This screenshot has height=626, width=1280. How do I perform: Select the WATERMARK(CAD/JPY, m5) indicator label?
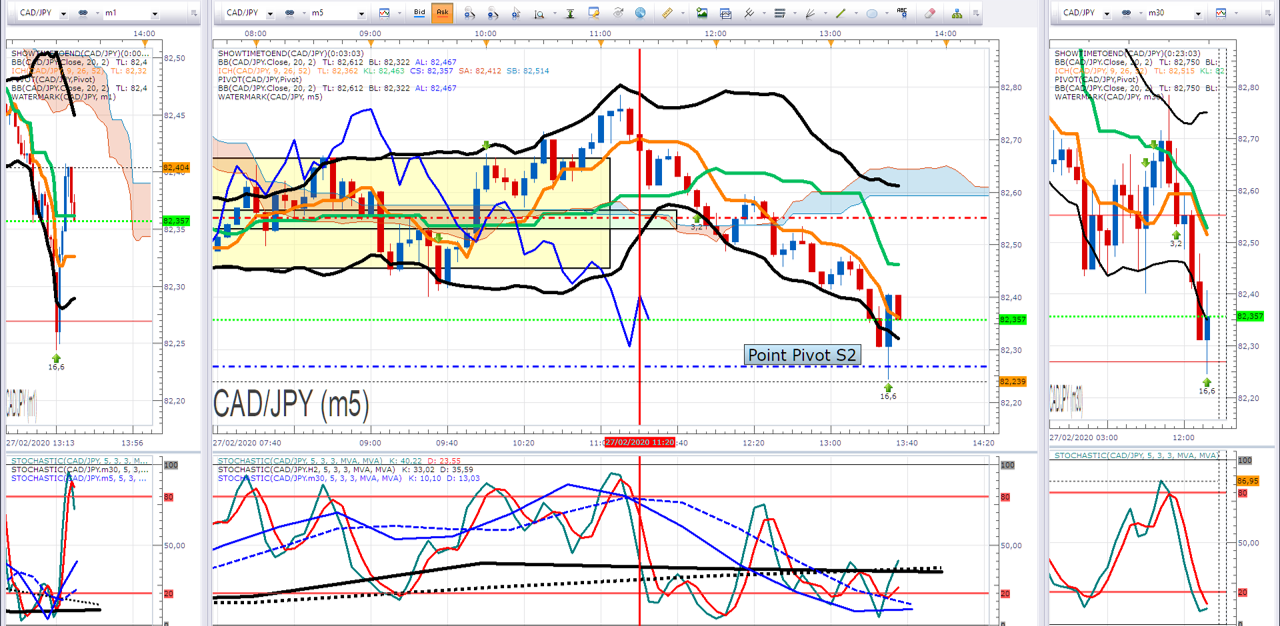pos(270,97)
